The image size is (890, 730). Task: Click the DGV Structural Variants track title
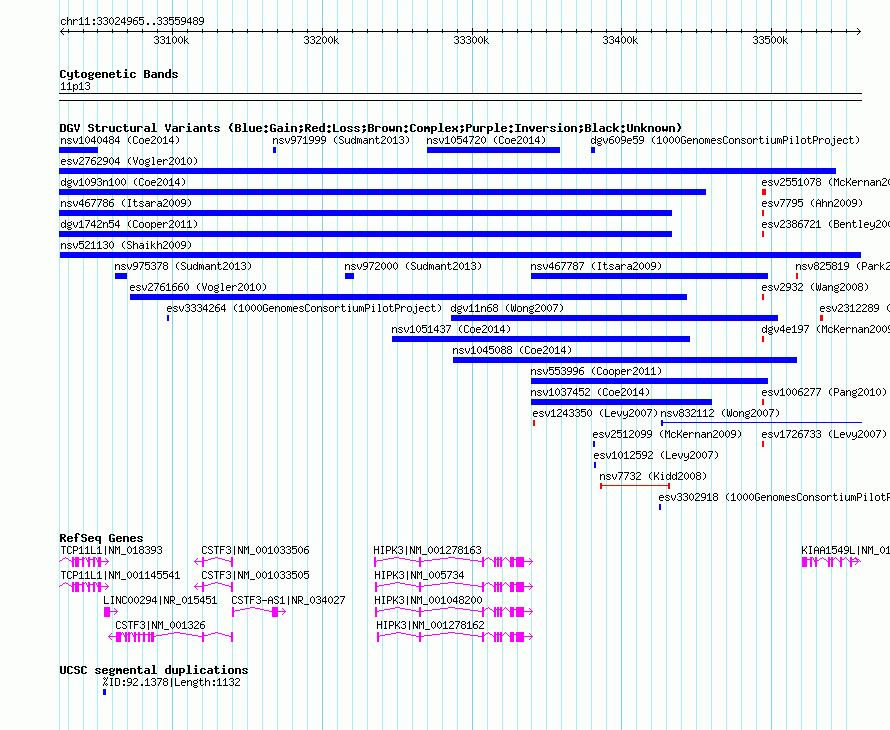[371, 128]
